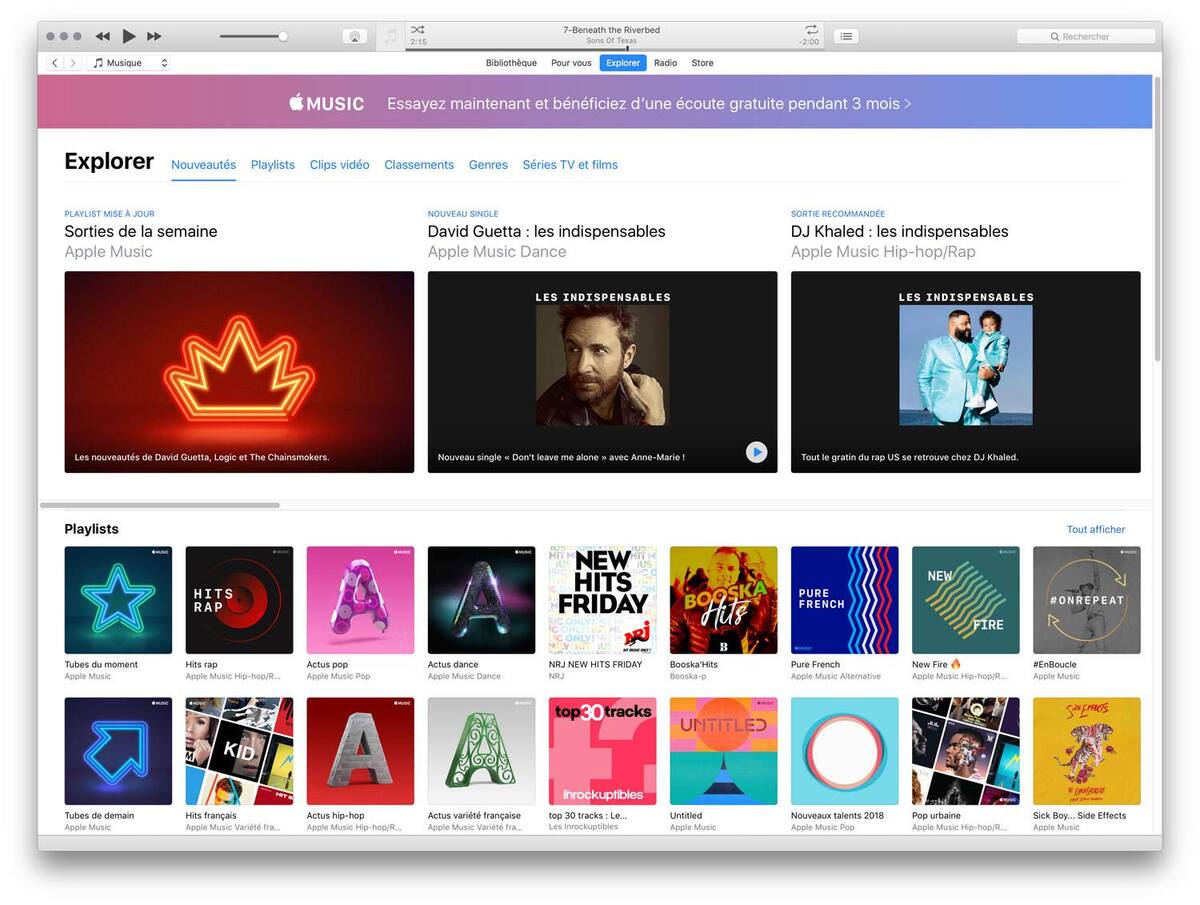1200x905 pixels.
Task: Open the NRJ NEW HITS FRIDAY cover
Action: click(602, 600)
